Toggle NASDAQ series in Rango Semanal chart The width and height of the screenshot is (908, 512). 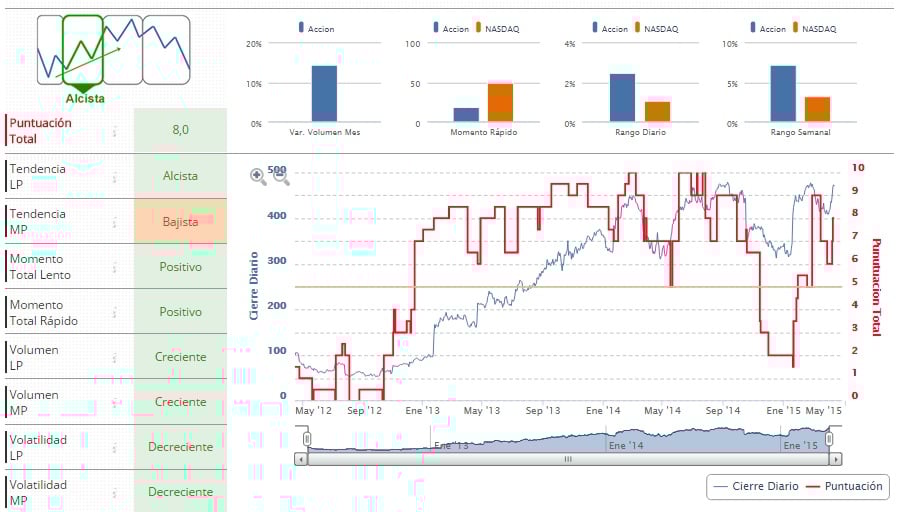pos(814,28)
